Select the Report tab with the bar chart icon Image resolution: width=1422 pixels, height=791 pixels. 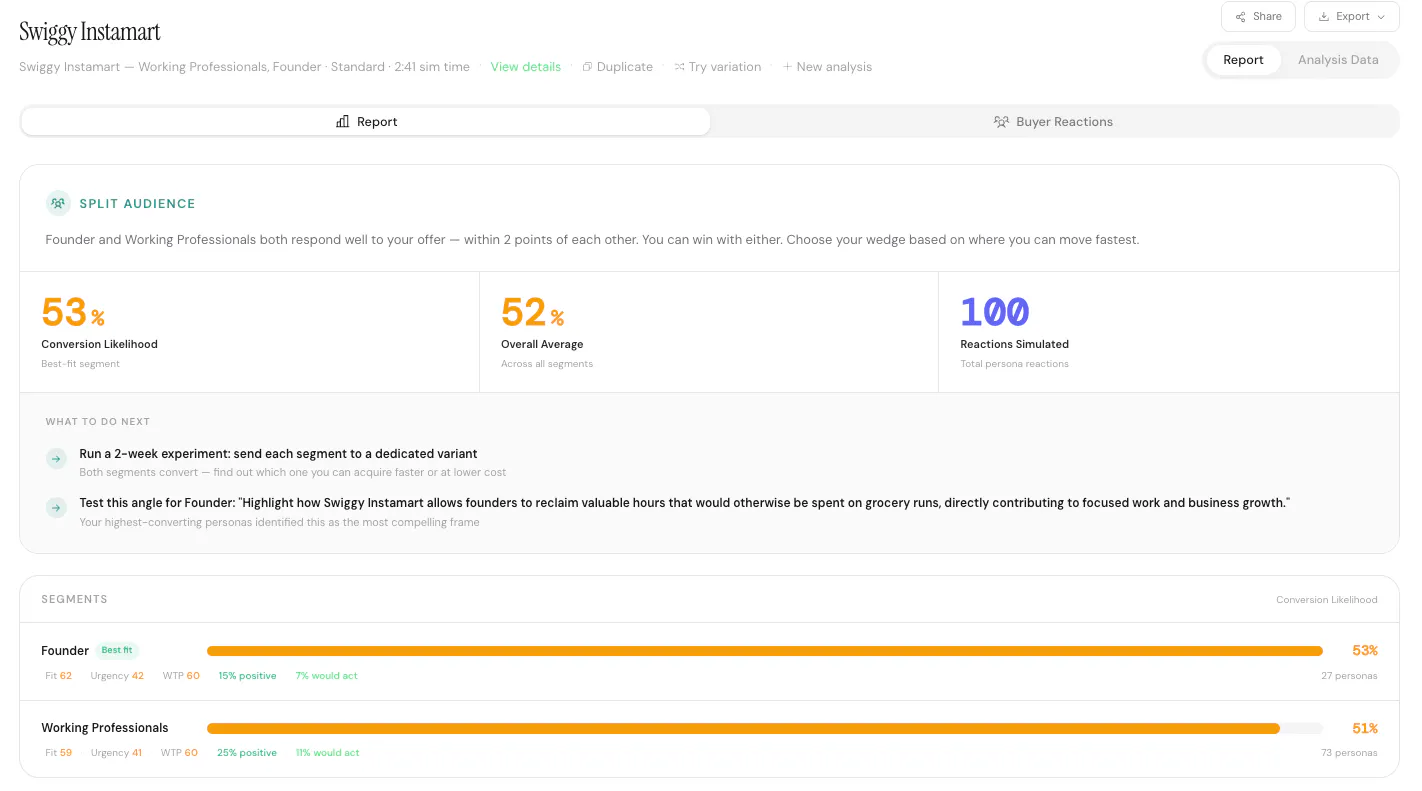[366, 122]
